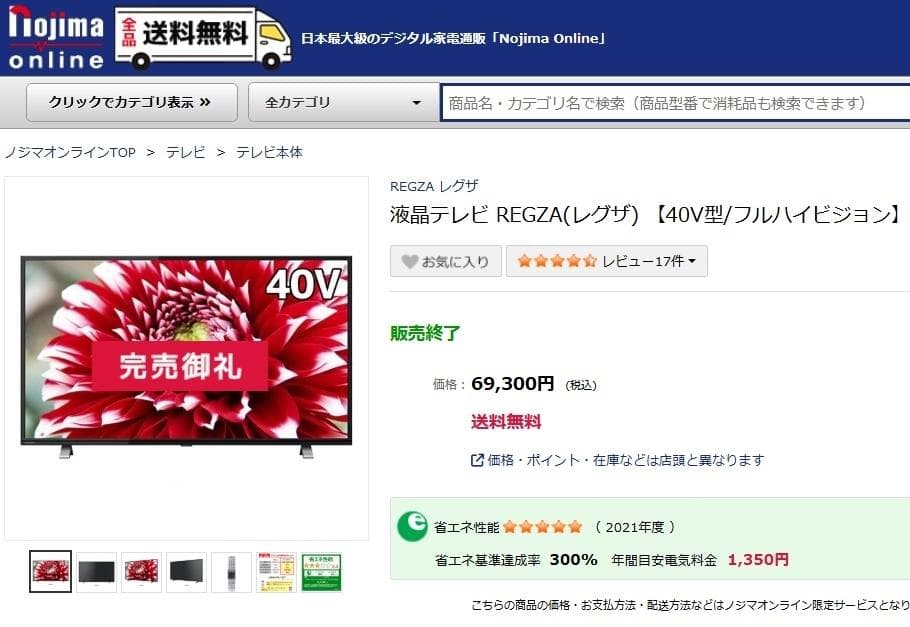Go to ノジマオンラインTOP breadcrumb

click(x=70, y=153)
